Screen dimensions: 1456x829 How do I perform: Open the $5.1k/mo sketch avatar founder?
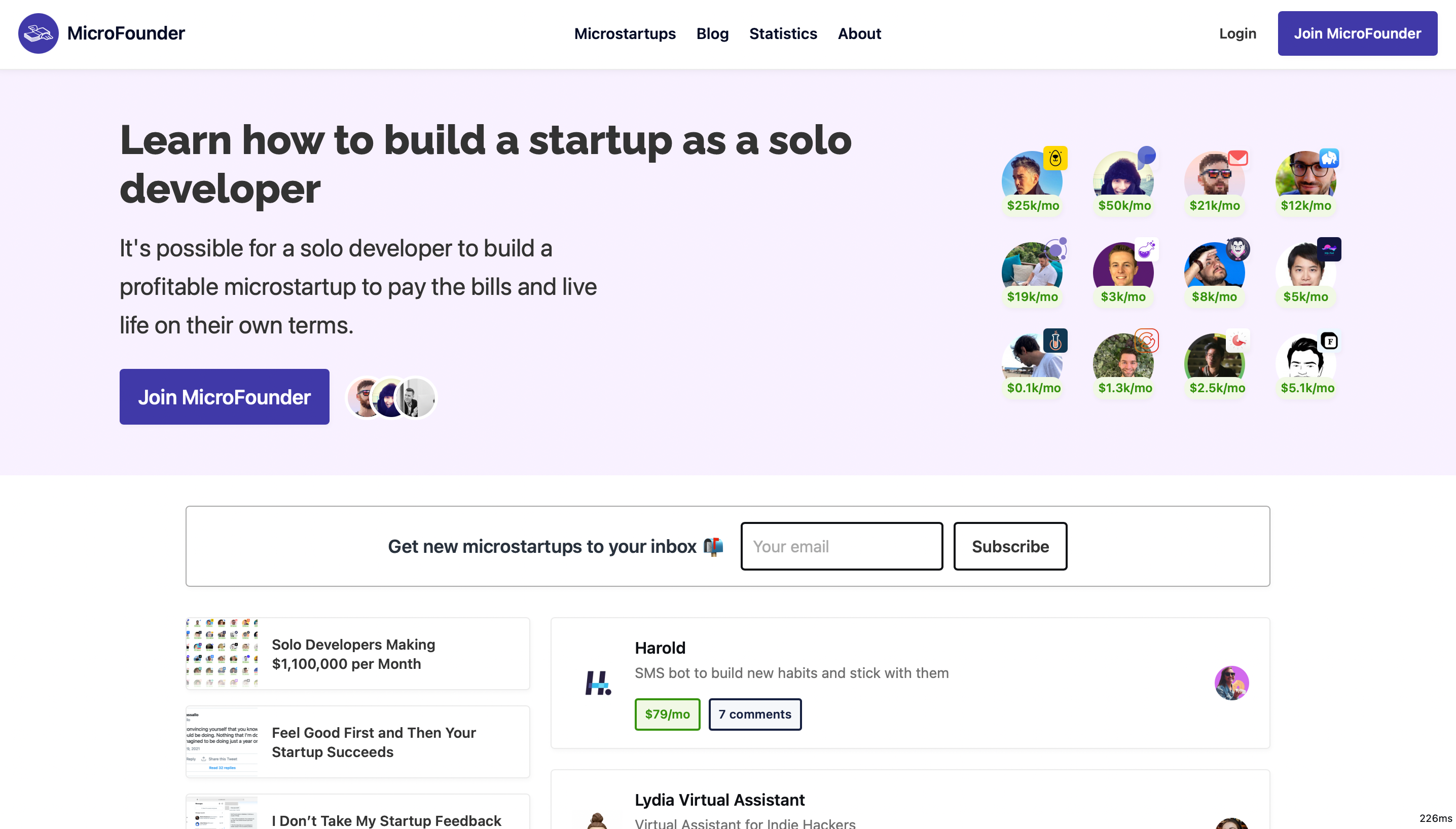pos(1305,361)
